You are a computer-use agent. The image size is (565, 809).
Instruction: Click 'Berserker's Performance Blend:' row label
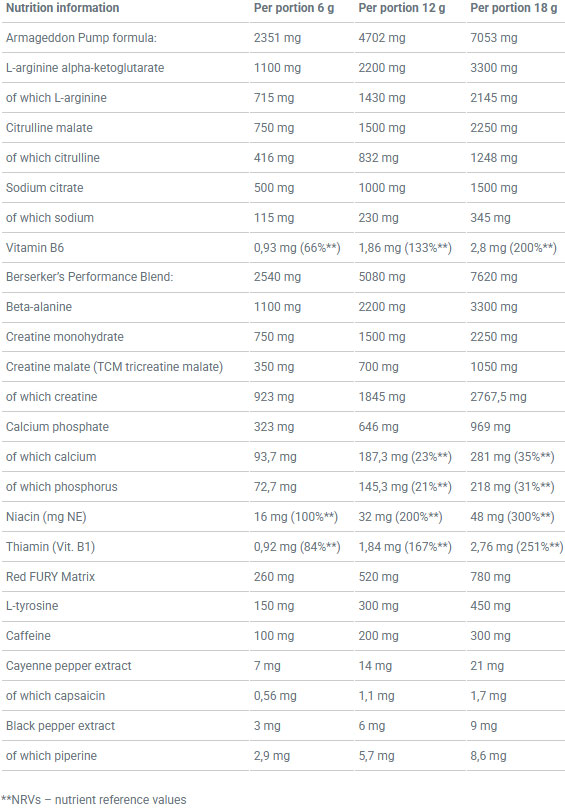89,277
